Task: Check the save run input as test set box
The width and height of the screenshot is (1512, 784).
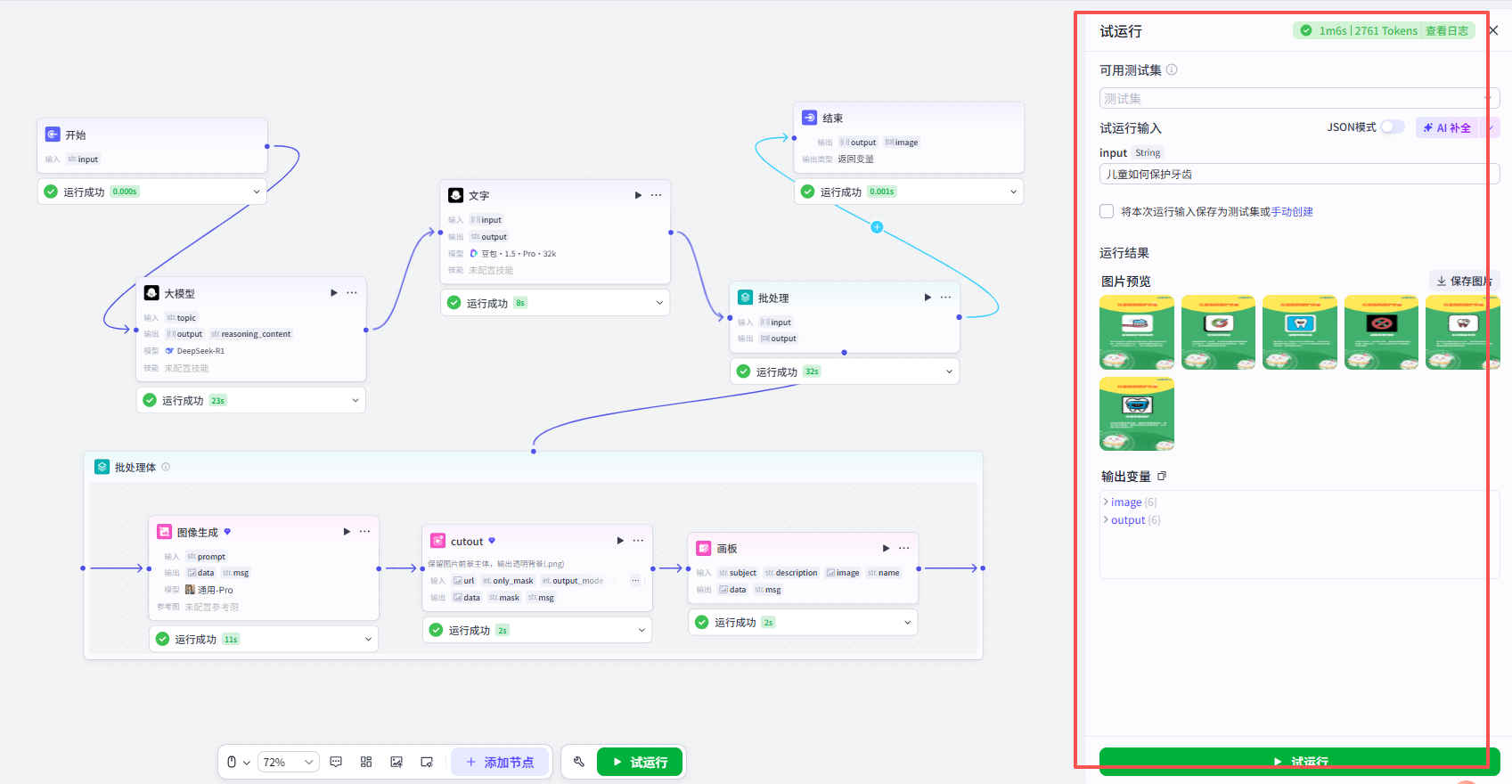Action: click(1107, 211)
